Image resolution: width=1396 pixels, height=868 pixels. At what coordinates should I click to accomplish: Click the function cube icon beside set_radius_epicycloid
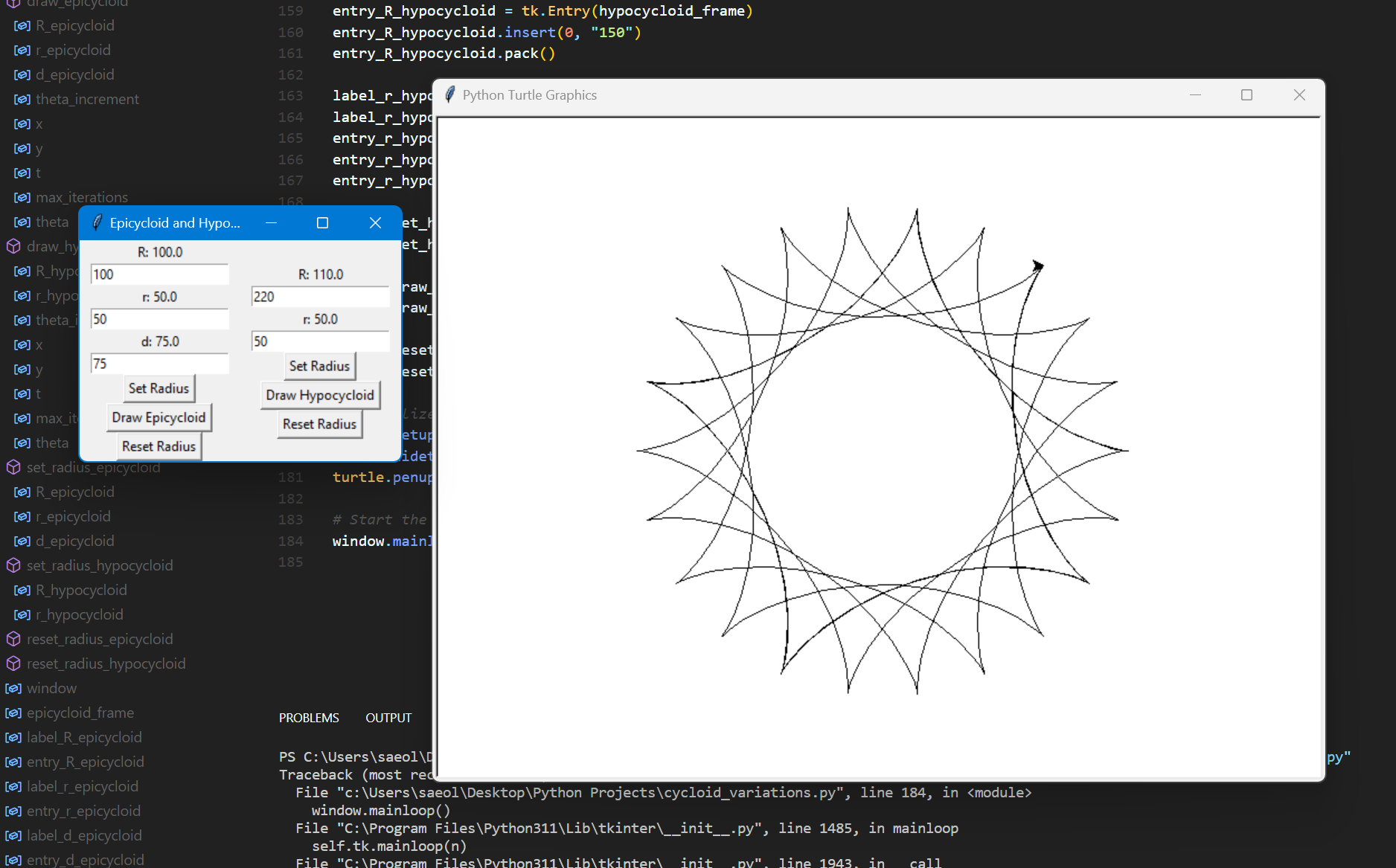[13, 467]
